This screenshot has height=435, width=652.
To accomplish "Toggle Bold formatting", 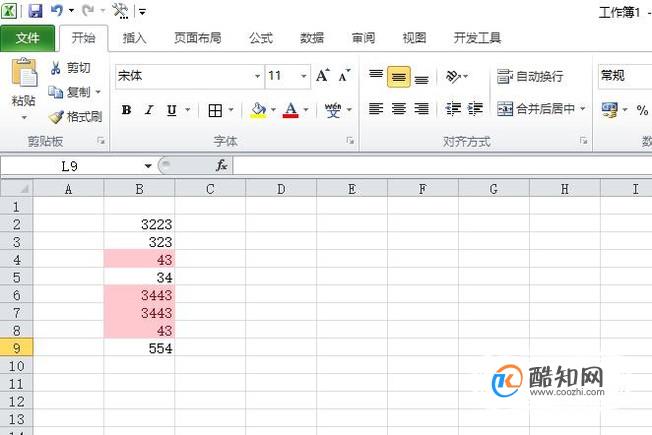I will (126, 110).
